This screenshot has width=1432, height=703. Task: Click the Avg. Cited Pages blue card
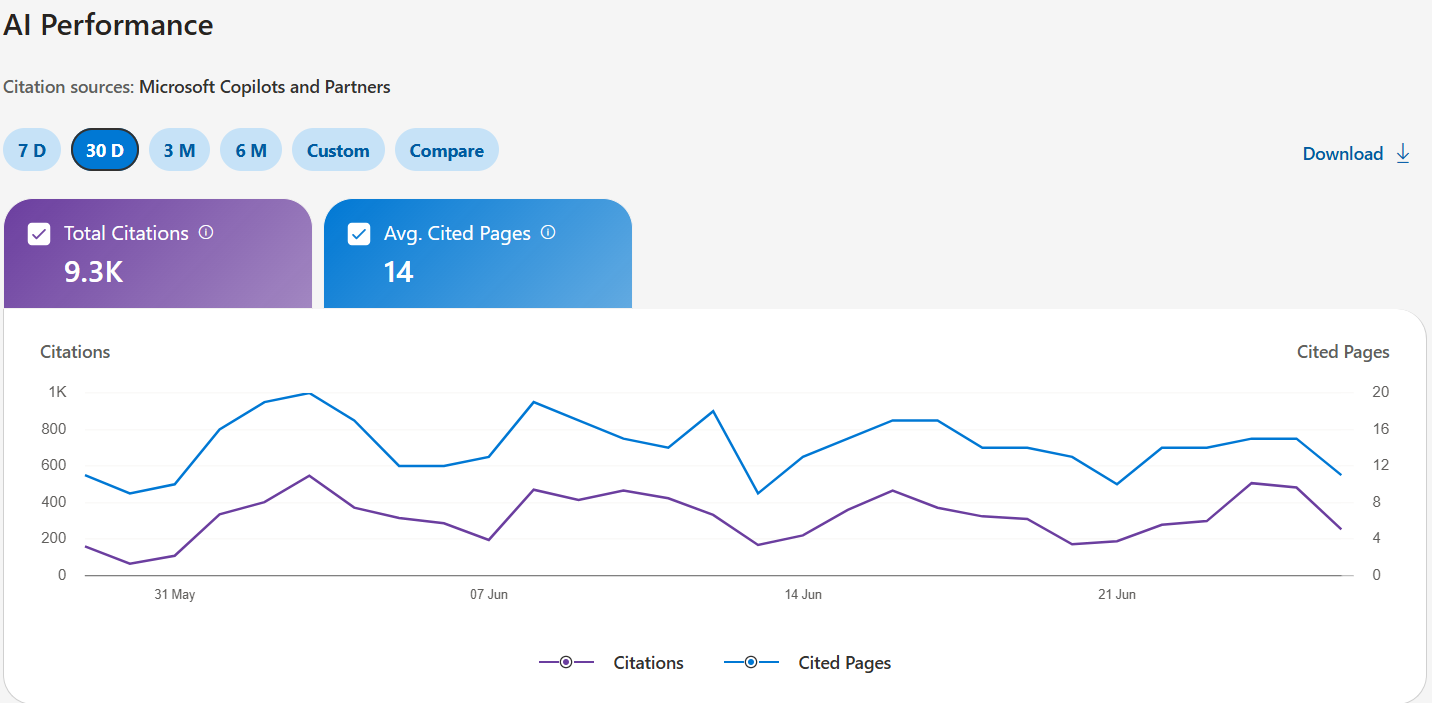point(478,254)
